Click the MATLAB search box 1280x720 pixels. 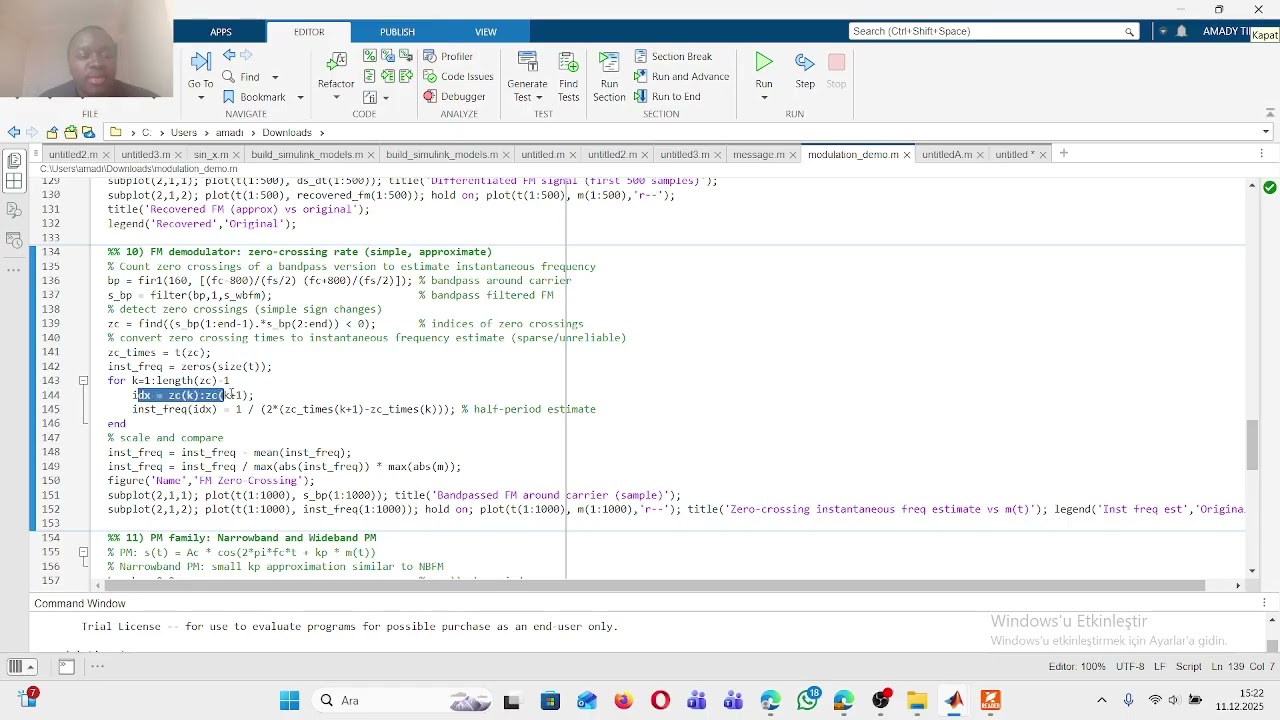994,31
